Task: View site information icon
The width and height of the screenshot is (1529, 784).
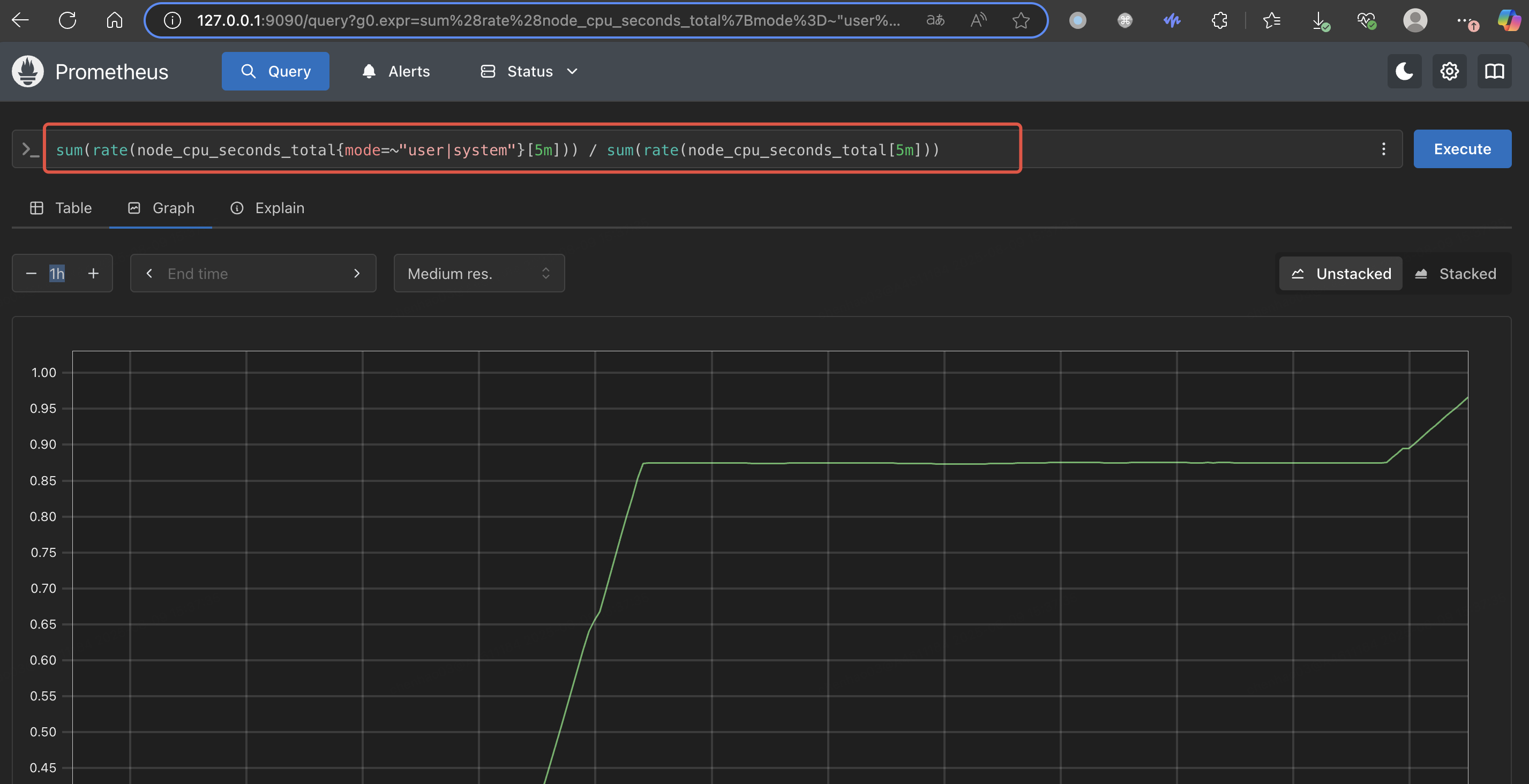Action: tap(172, 21)
